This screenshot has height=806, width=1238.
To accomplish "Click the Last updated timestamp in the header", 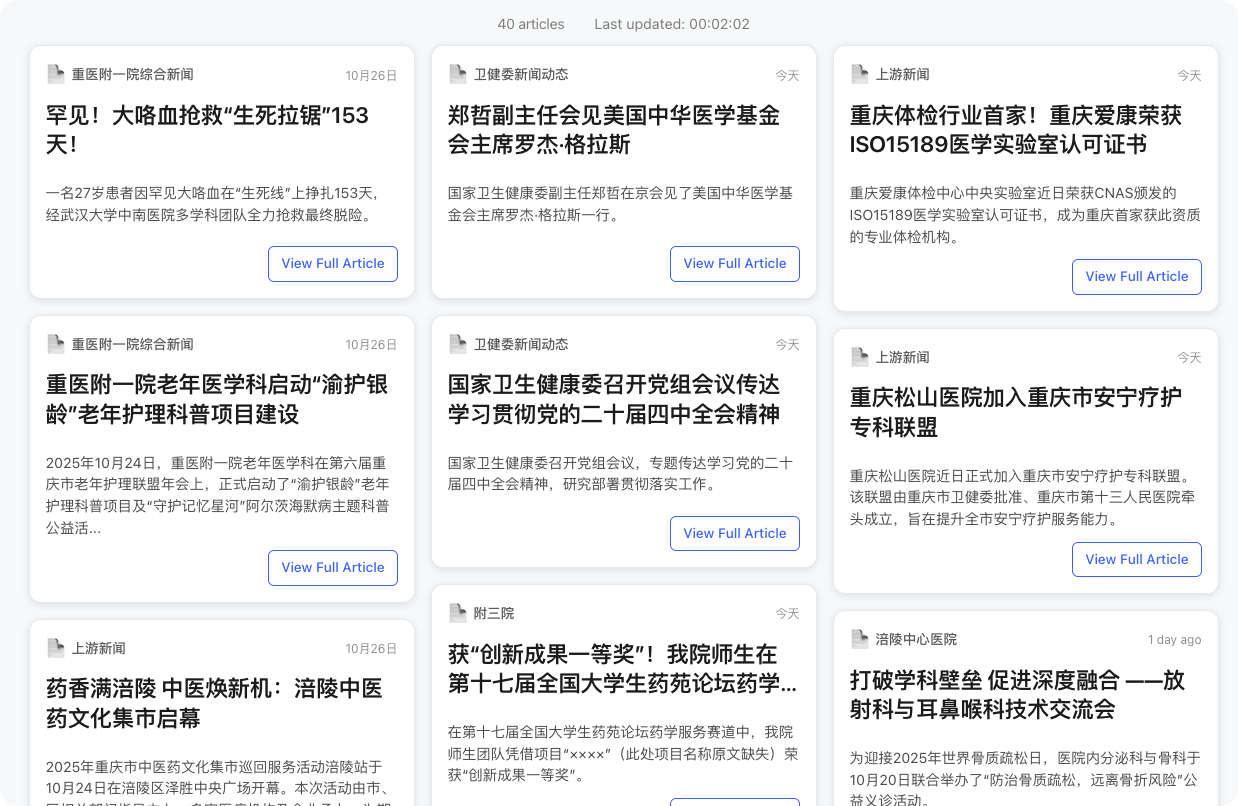I will pyautogui.click(x=671, y=24).
